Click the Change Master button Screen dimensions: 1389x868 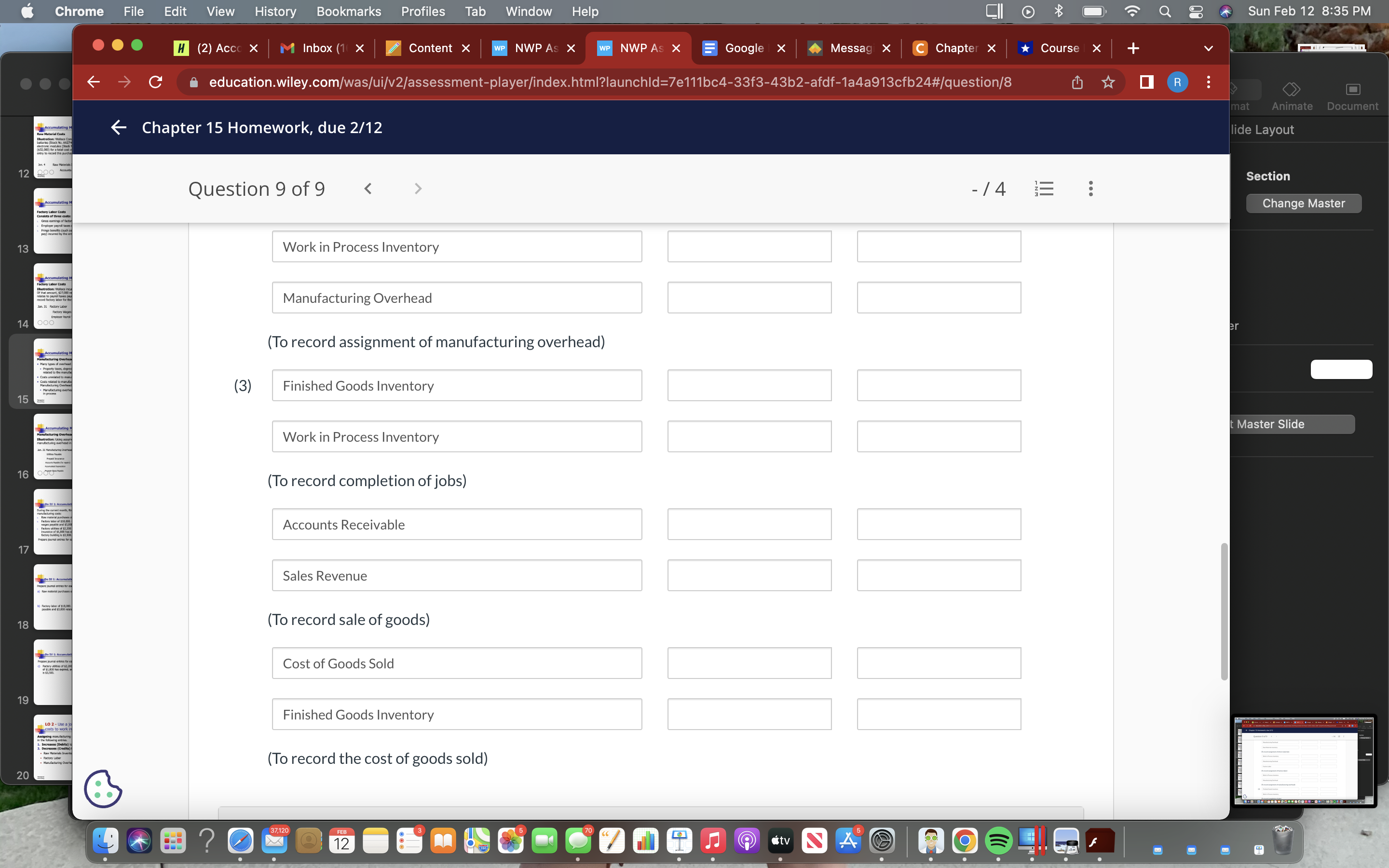point(1304,203)
